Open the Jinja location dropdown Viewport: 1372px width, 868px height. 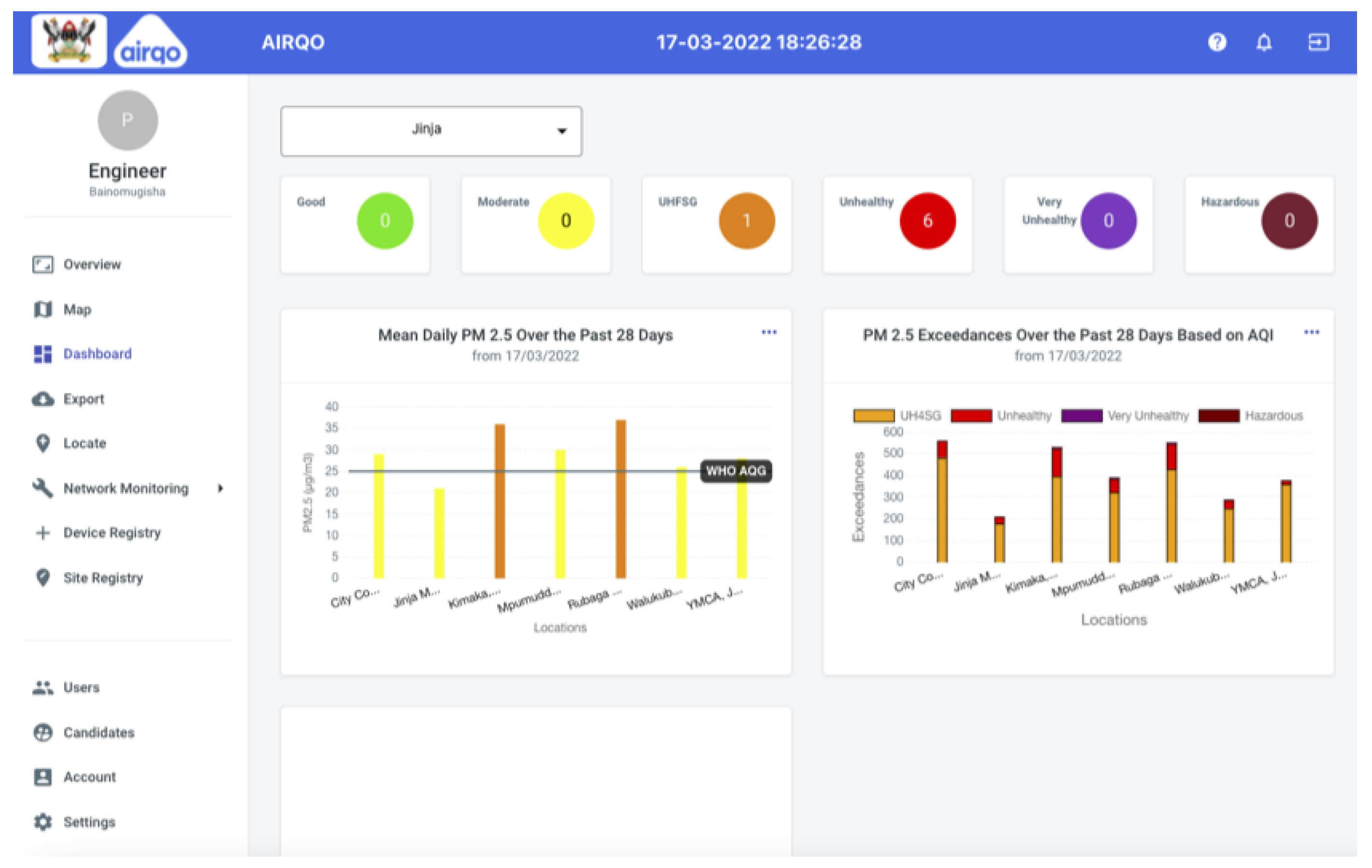tap(431, 130)
